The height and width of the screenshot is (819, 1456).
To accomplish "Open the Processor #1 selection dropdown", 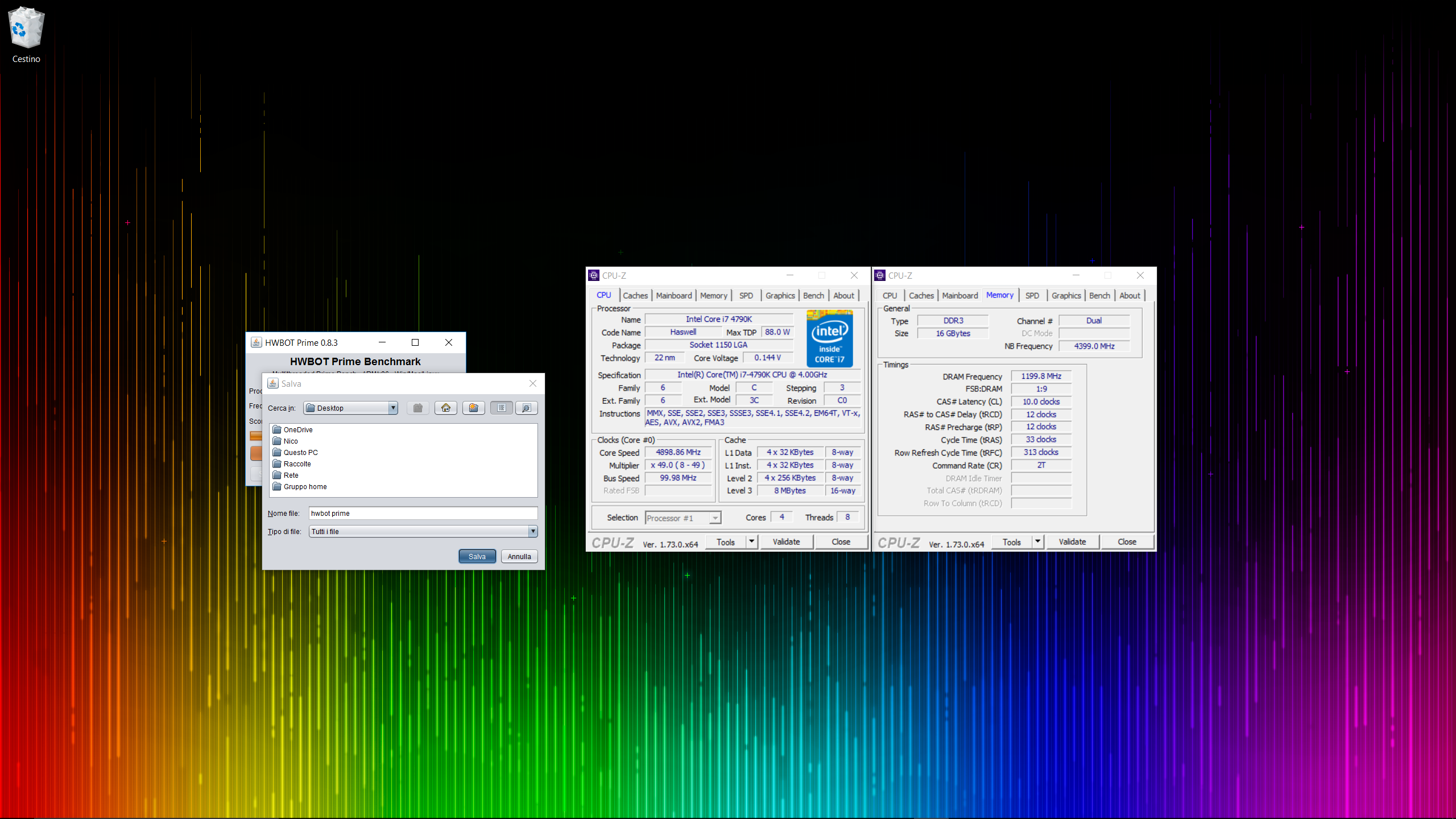I will coord(683,518).
